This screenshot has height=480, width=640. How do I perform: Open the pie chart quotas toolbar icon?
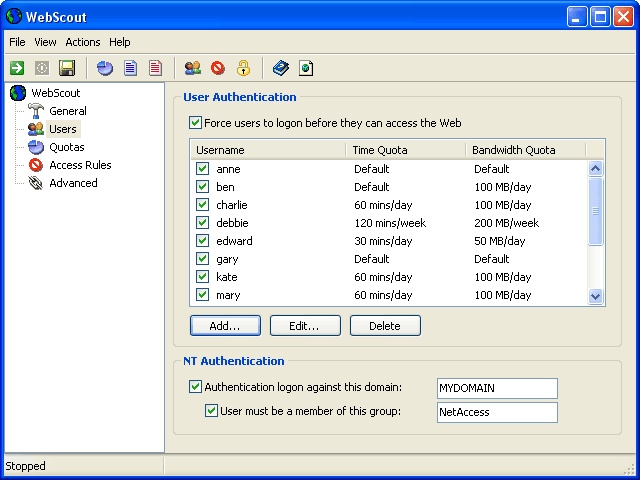105,68
